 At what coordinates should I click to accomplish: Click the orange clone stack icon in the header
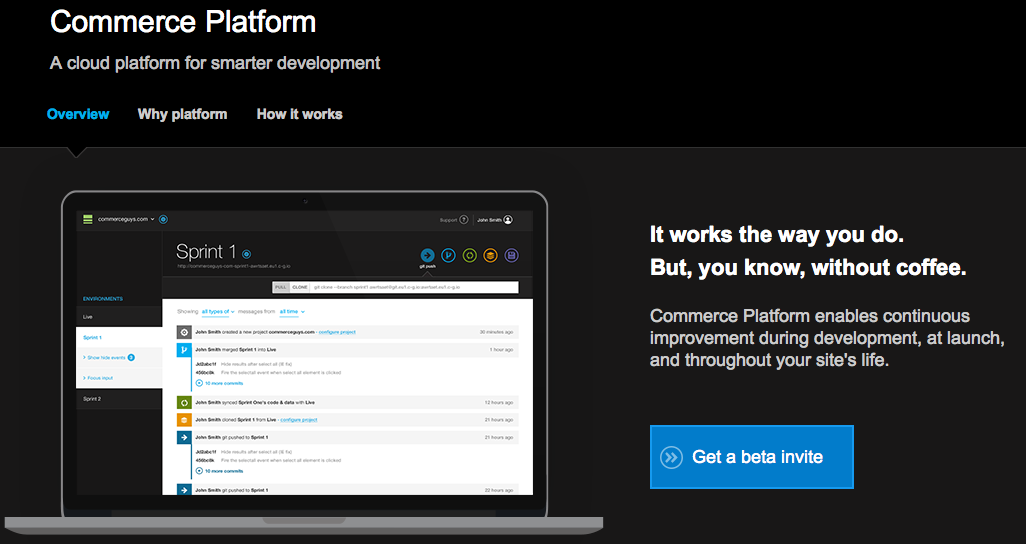click(x=490, y=255)
